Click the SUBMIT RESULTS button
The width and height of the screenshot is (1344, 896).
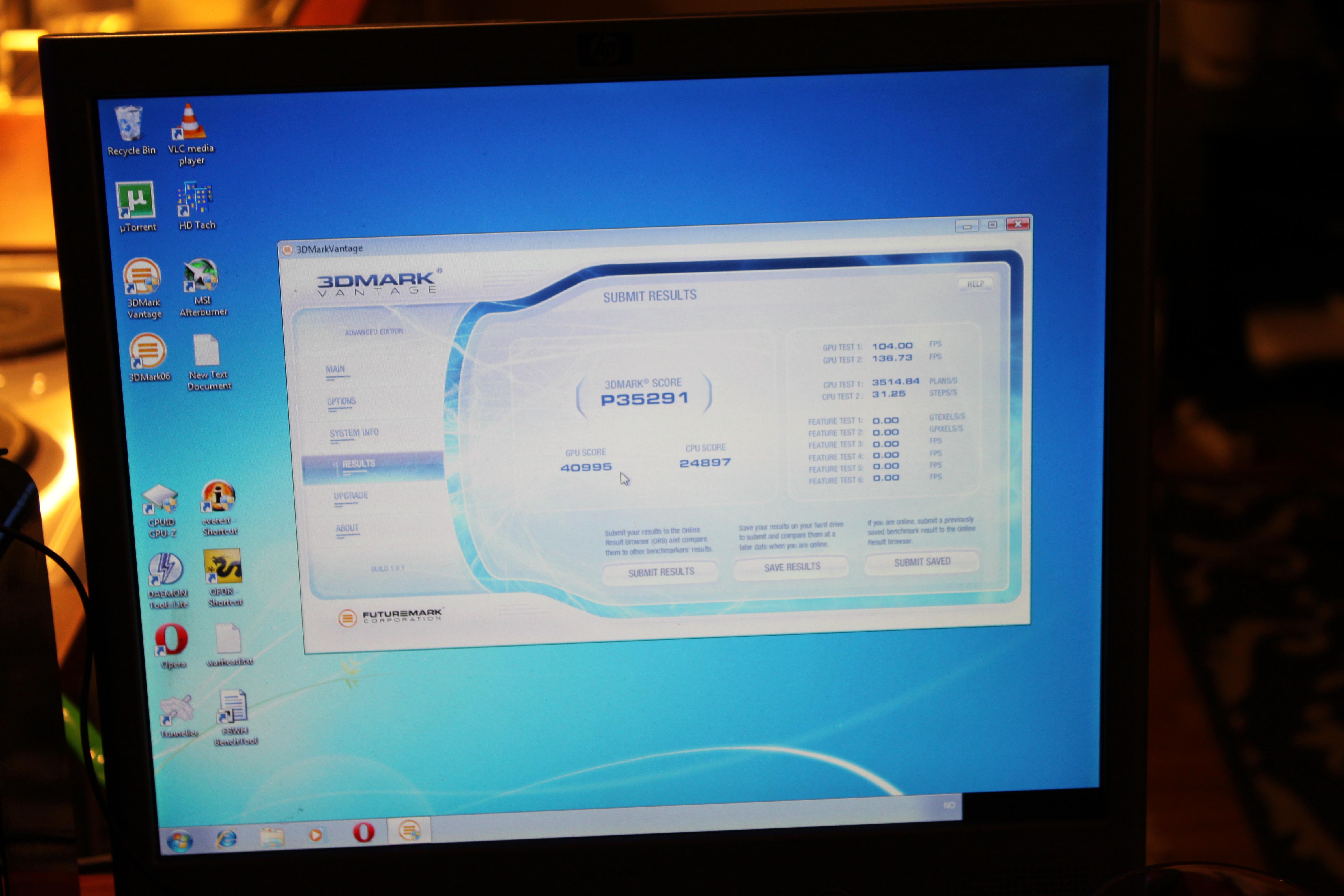661,572
